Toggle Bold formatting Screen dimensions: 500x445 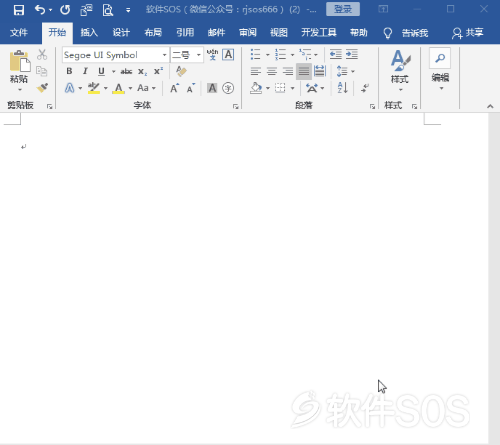click(69, 71)
